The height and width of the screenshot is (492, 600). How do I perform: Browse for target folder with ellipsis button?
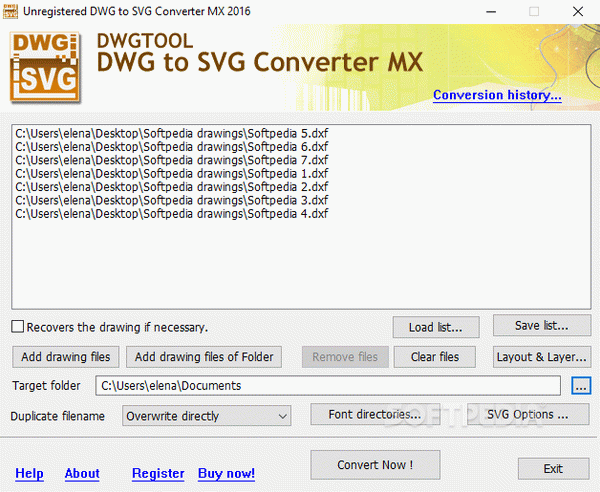[x=581, y=386]
